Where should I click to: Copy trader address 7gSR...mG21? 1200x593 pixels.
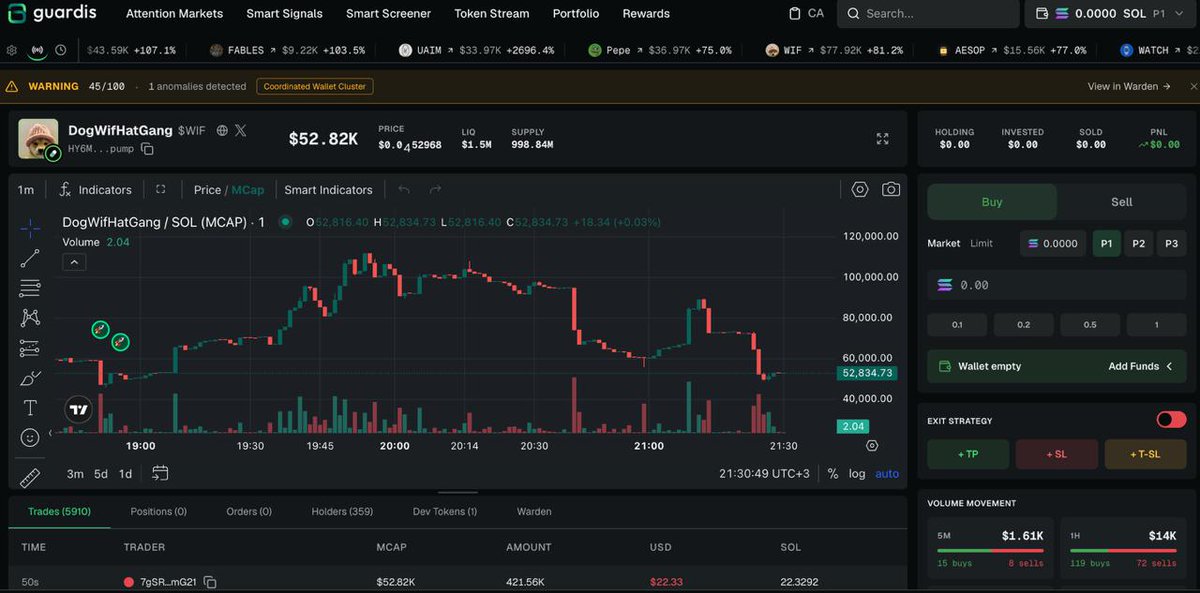click(x=210, y=582)
